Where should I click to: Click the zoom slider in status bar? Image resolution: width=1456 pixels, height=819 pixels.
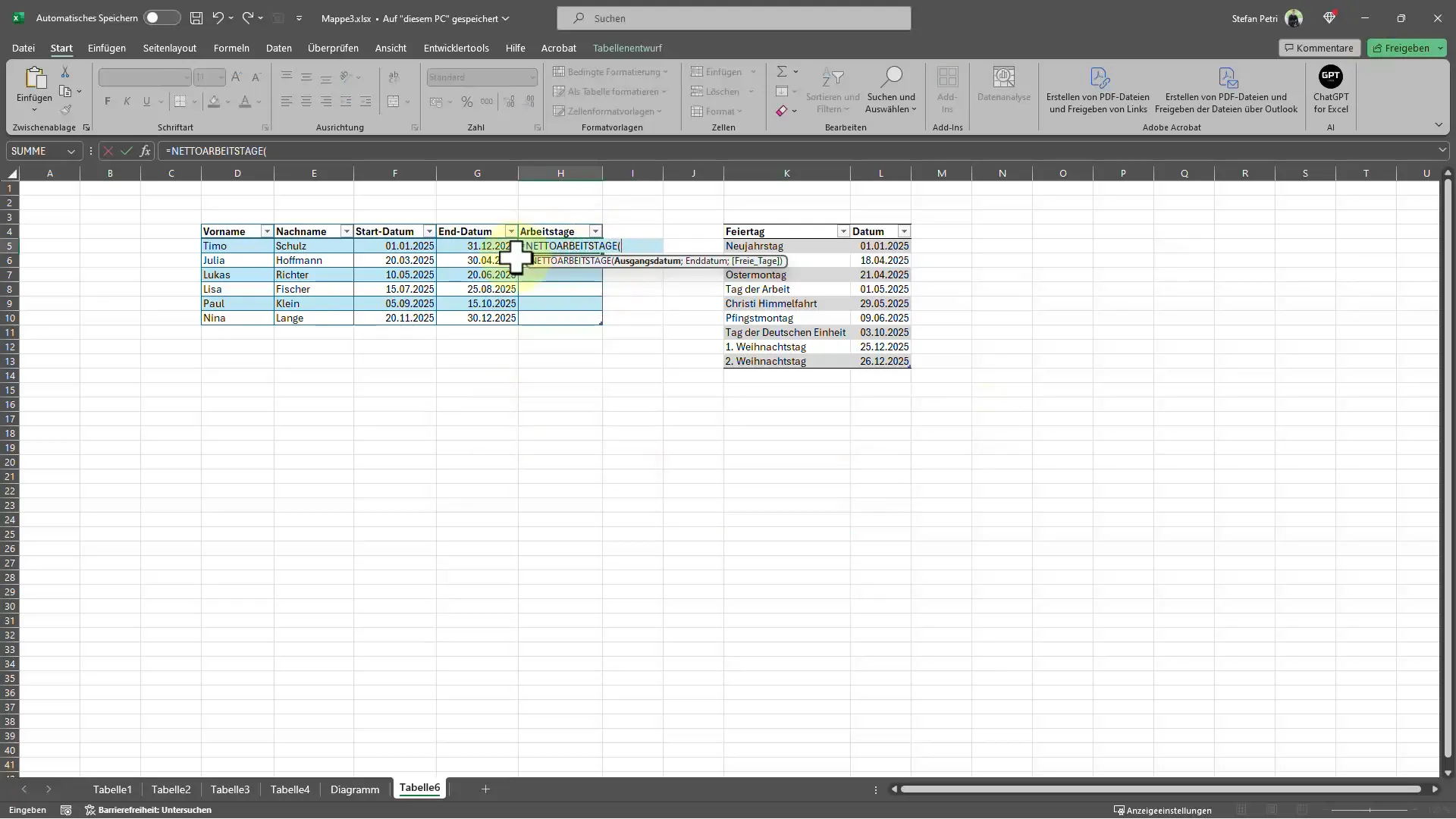(x=1370, y=811)
